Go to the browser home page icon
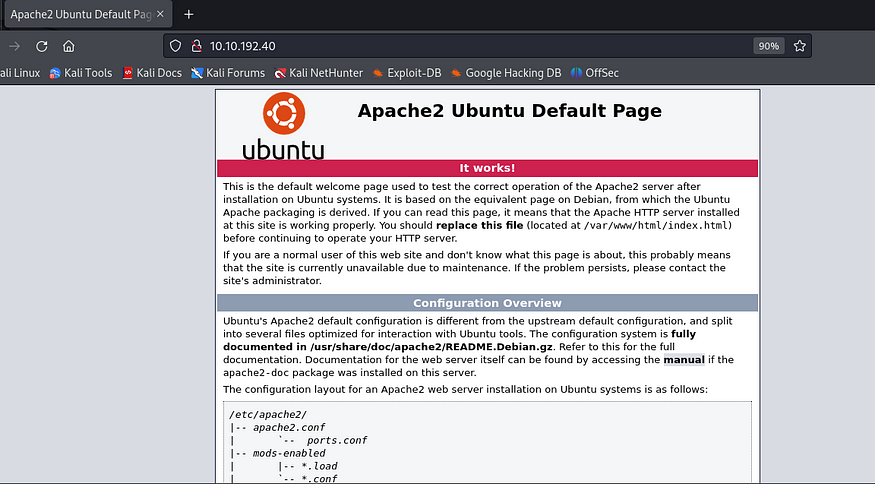875x484 pixels. [x=69, y=46]
